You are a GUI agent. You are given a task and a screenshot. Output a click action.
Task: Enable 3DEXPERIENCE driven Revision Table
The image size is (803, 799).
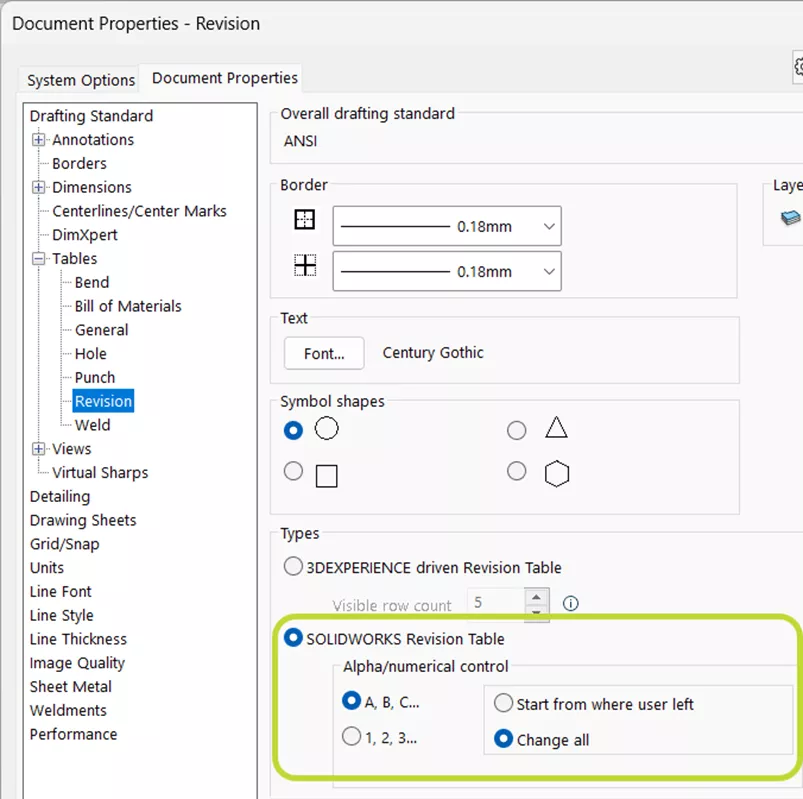(x=294, y=566)
